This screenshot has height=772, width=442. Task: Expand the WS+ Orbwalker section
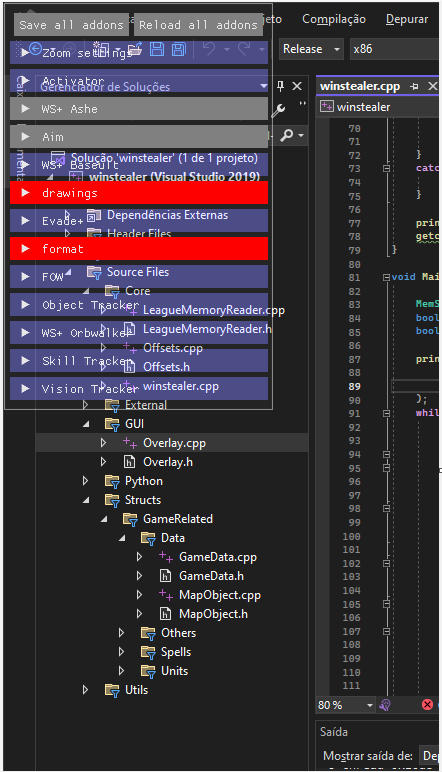[x=139, y=333]
